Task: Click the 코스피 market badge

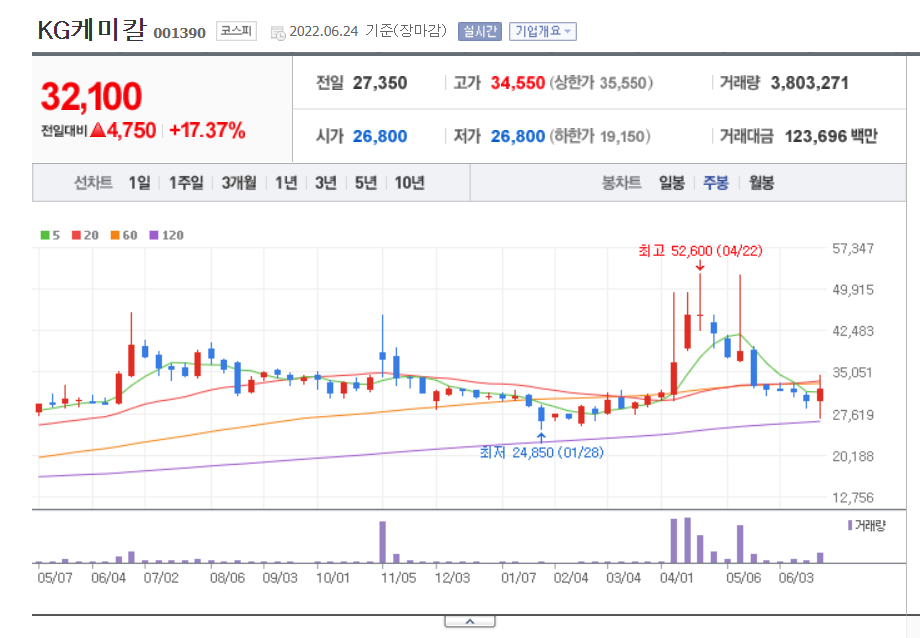Action: click(236, 31)
